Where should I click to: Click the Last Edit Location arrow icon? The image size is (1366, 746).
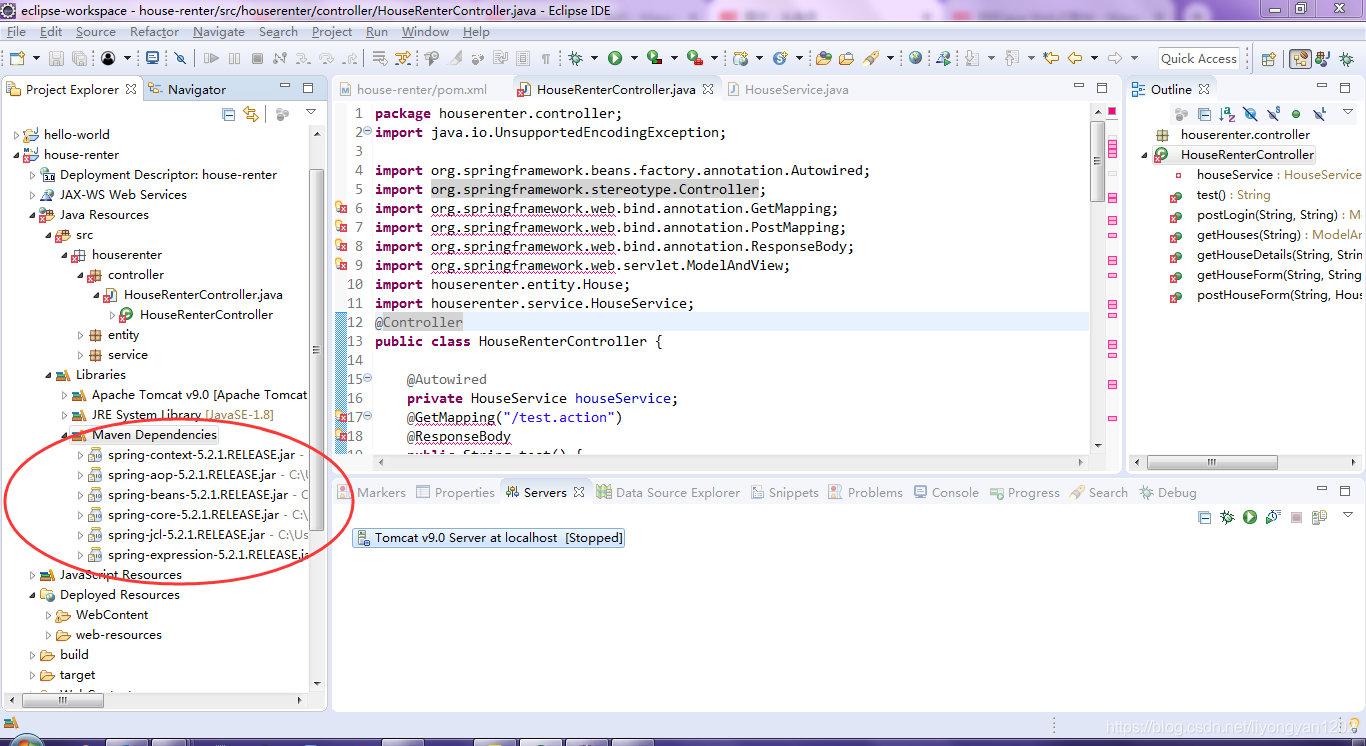pyautogui.click(x=1051, y=59)
